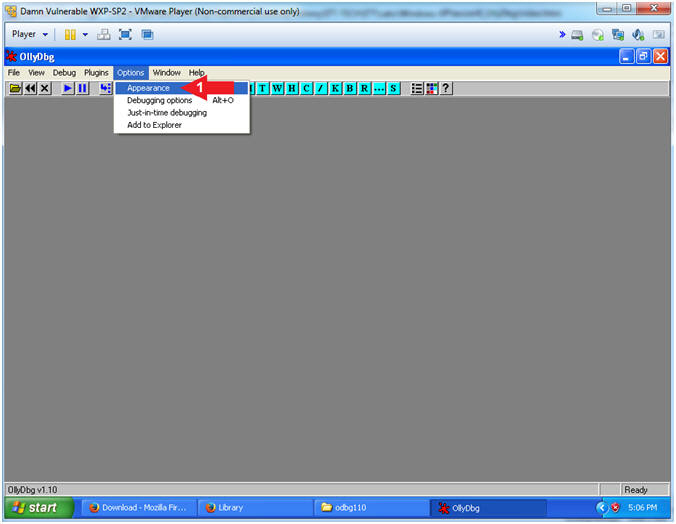Click the Step into toolbar icon
Image resolution: width=676 pixels, height=524 pixels.
pyautogui.click(x=106, y=88)
